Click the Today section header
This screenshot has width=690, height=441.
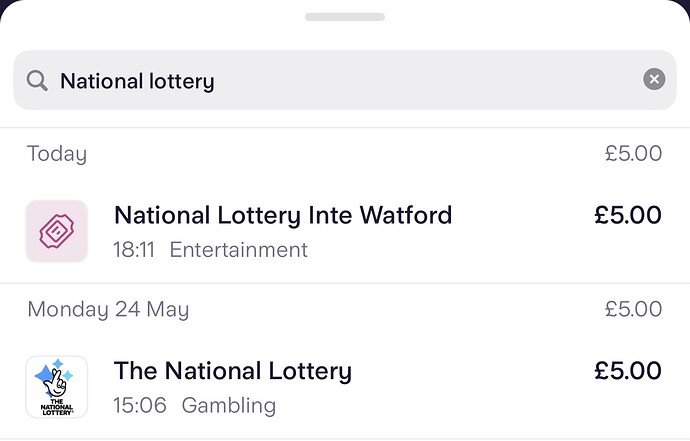(x=57, y=153)
